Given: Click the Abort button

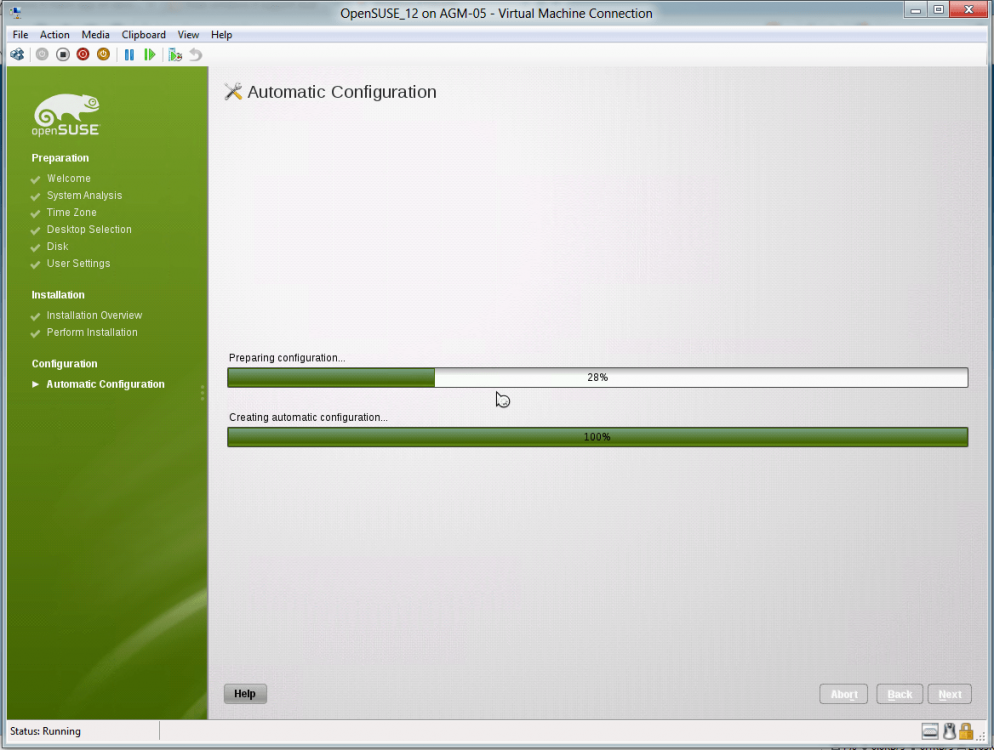Looking at the screenshot, I should 844,694.
